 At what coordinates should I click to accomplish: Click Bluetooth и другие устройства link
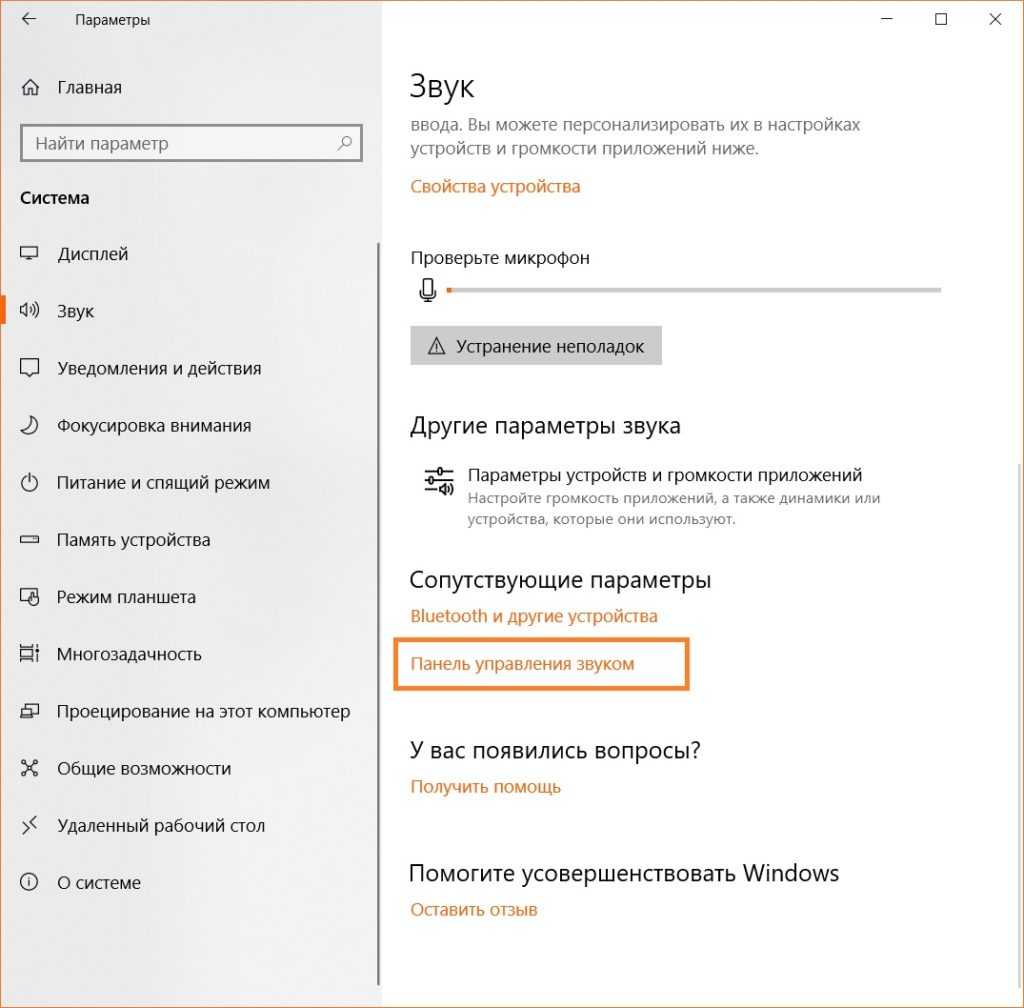[534, 616]
